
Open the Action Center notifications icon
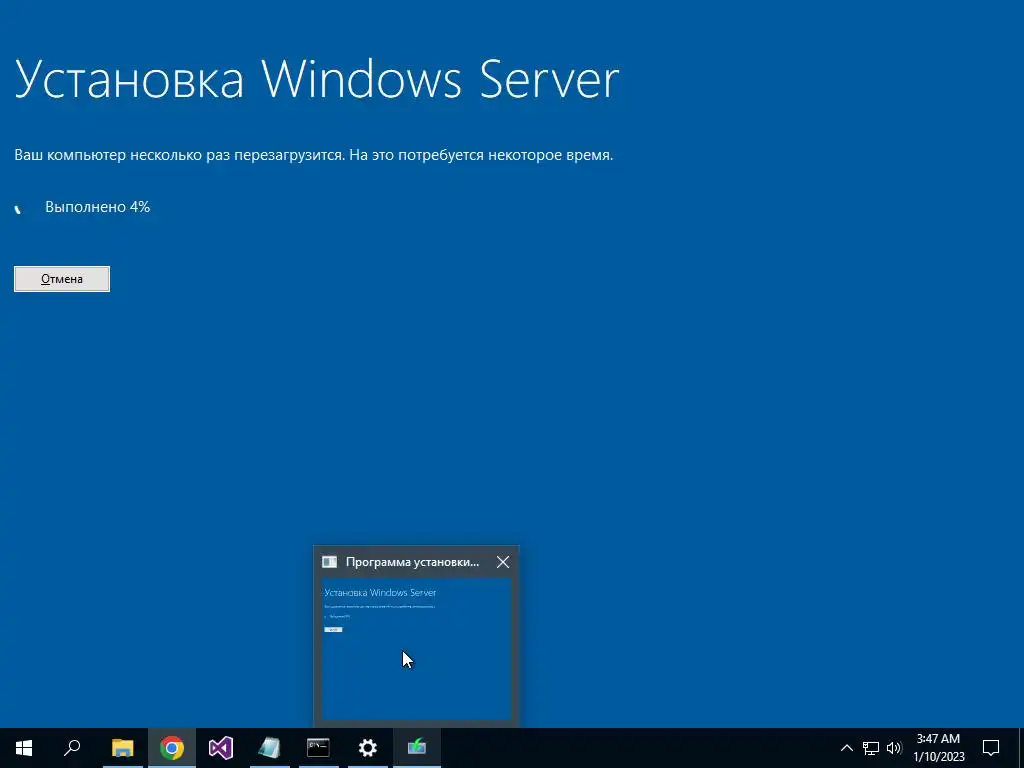[x=991, y=748]
